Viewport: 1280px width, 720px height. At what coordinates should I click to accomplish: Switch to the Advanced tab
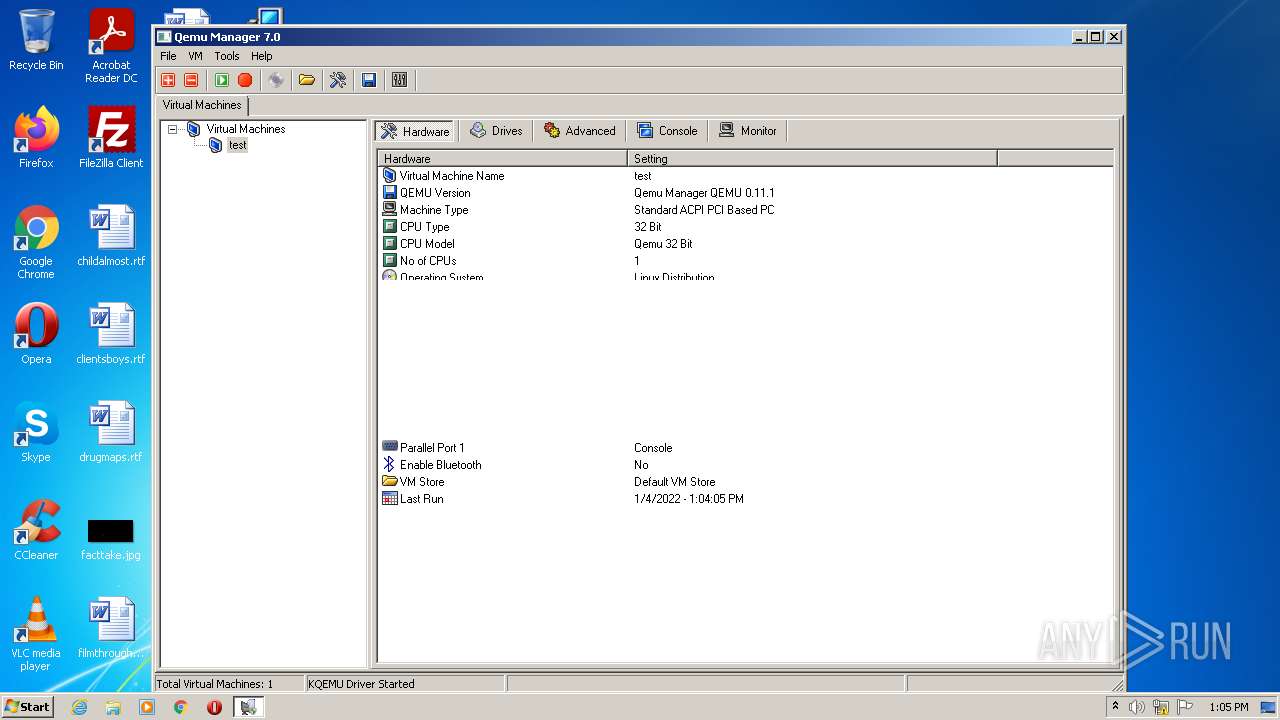click(579, 131)
